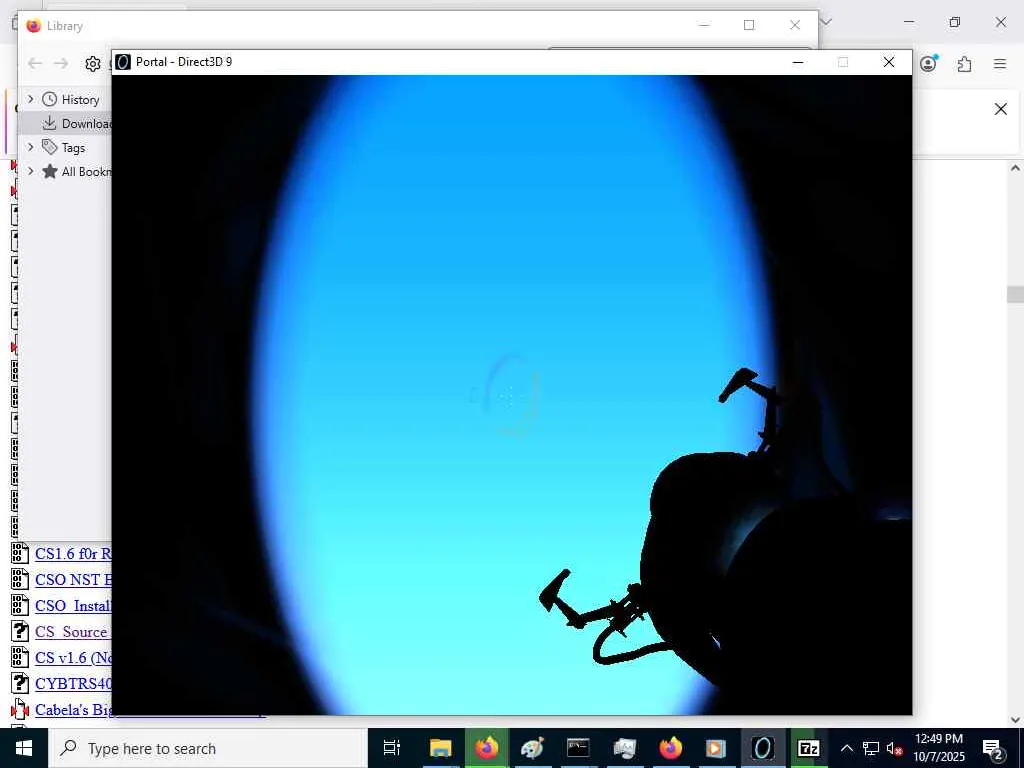
Task: Open Firefox extensions puzzle icon
Action: click(x=964, y=64)
